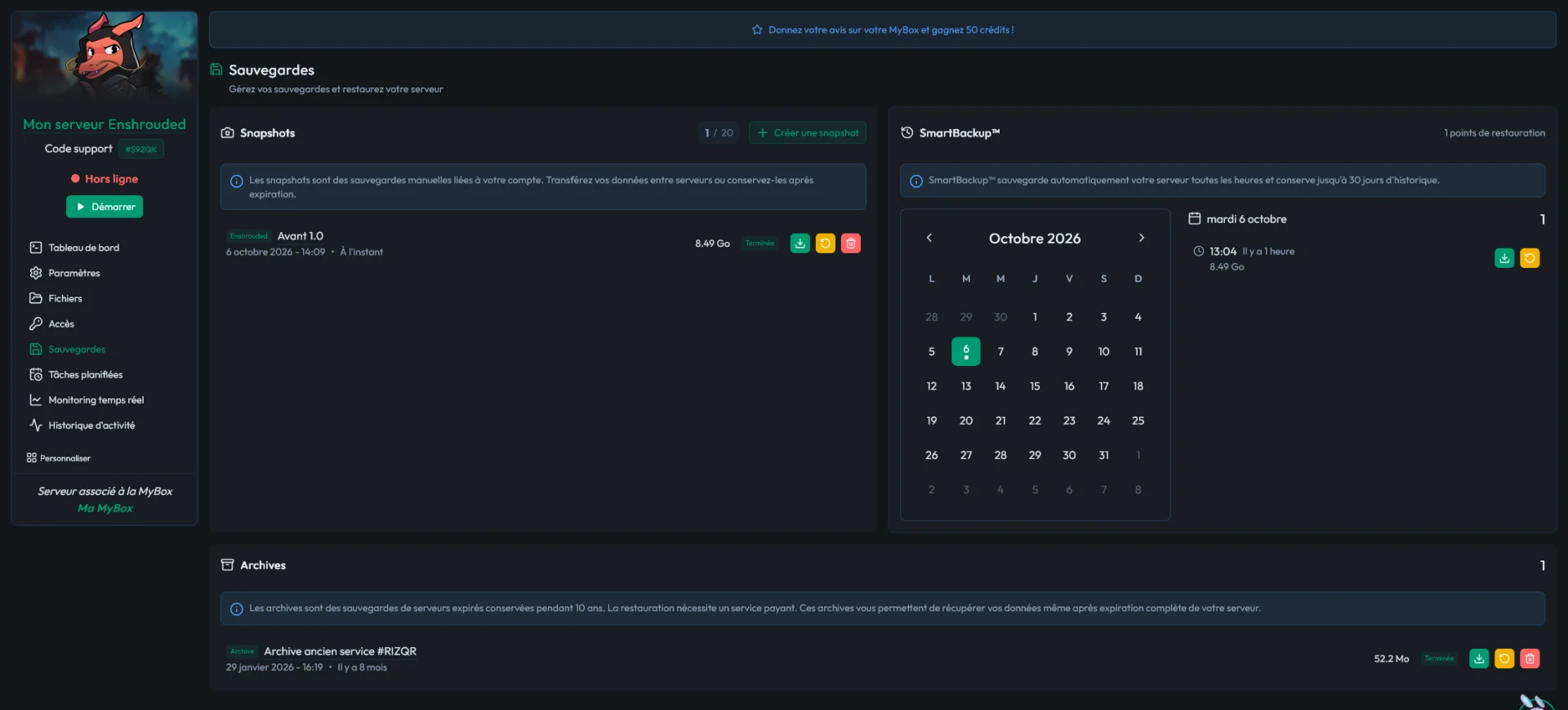Click the 52.2 Mo archive size
The width and height of the screenshot is (1568, 710).
tap(1392, 659)
